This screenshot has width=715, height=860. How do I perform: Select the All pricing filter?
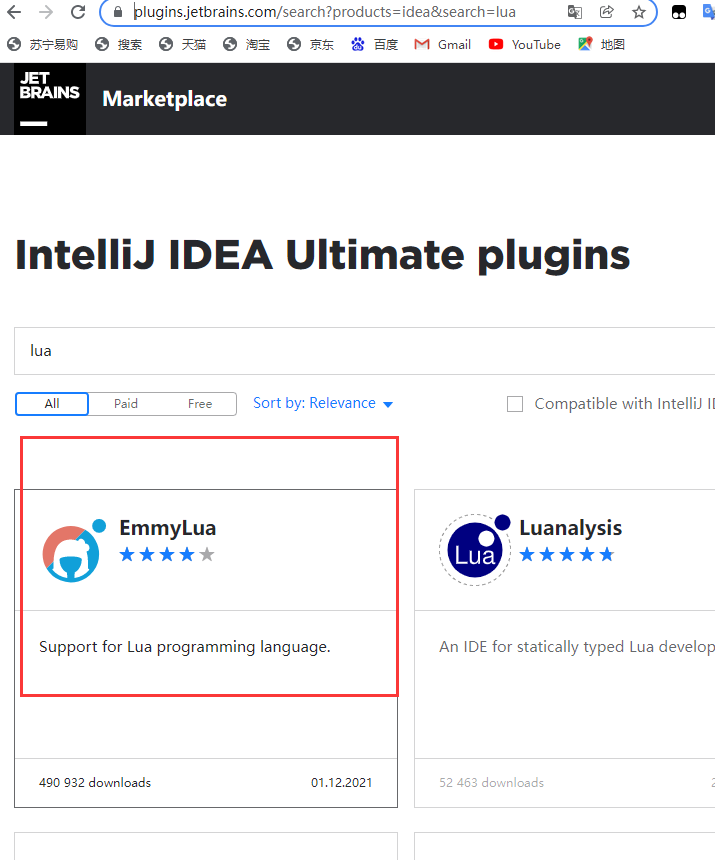pos(52,404)
